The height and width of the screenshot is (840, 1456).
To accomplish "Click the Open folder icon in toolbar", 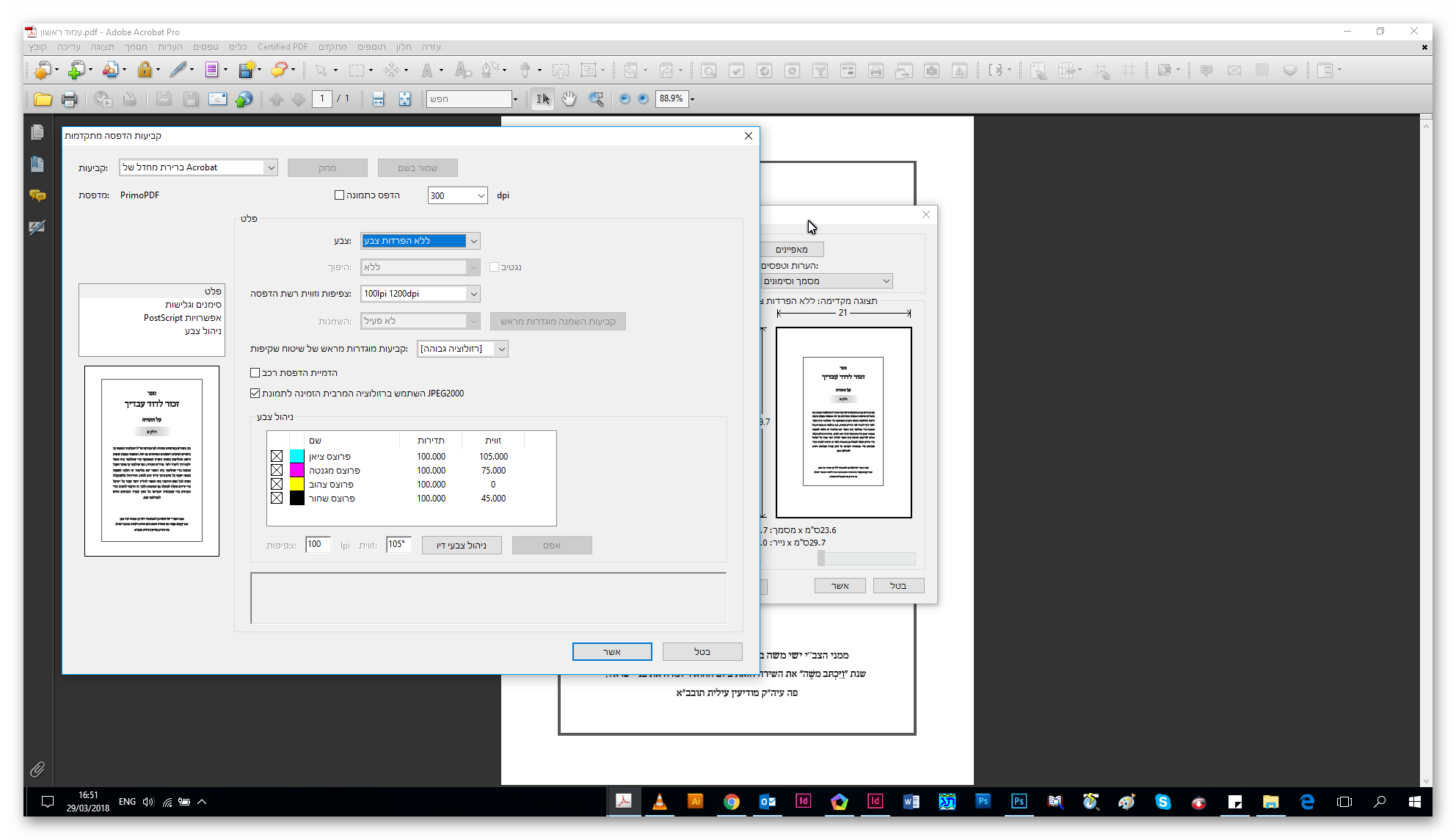I will (x=43, y=99).
